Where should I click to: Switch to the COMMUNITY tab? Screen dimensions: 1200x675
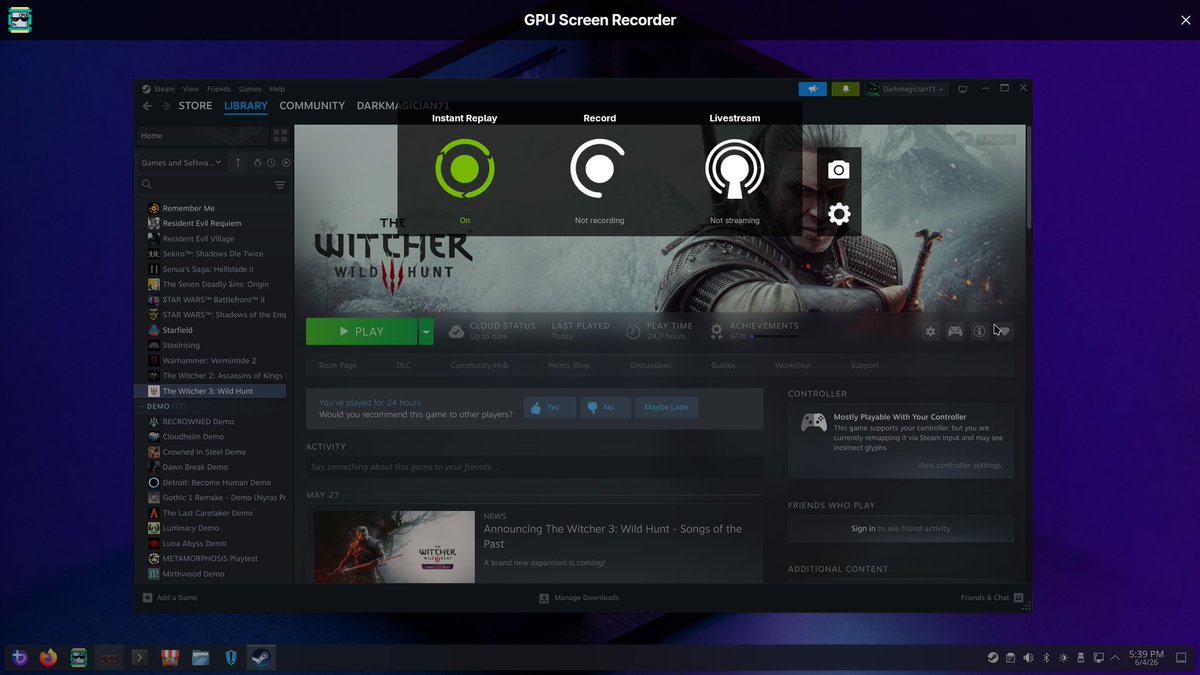[x=312, y=106]
